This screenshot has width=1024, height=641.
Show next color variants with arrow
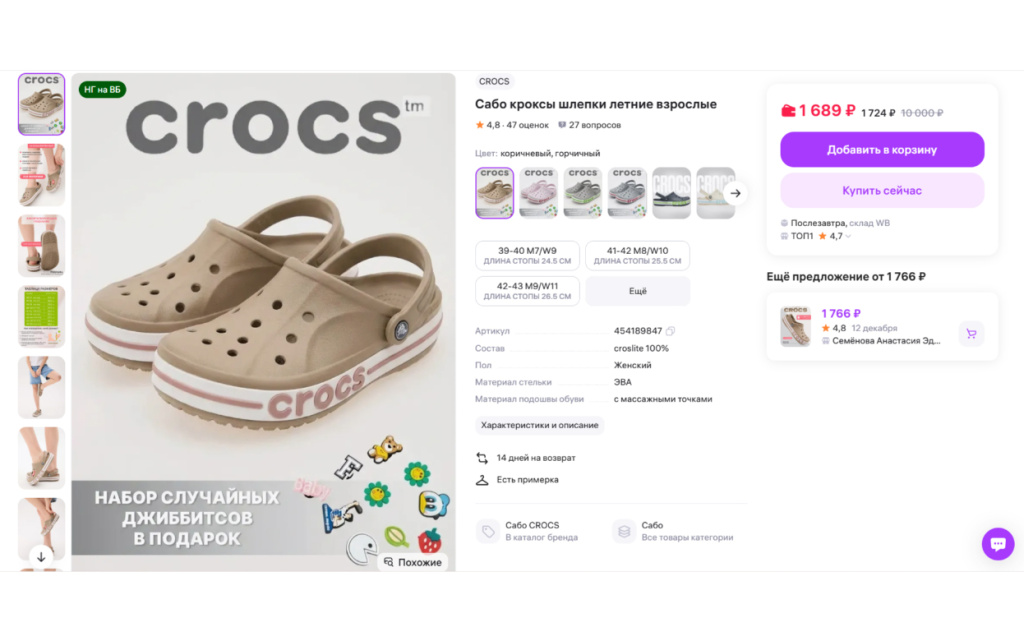pyautogui.click(x=735, y=193)
